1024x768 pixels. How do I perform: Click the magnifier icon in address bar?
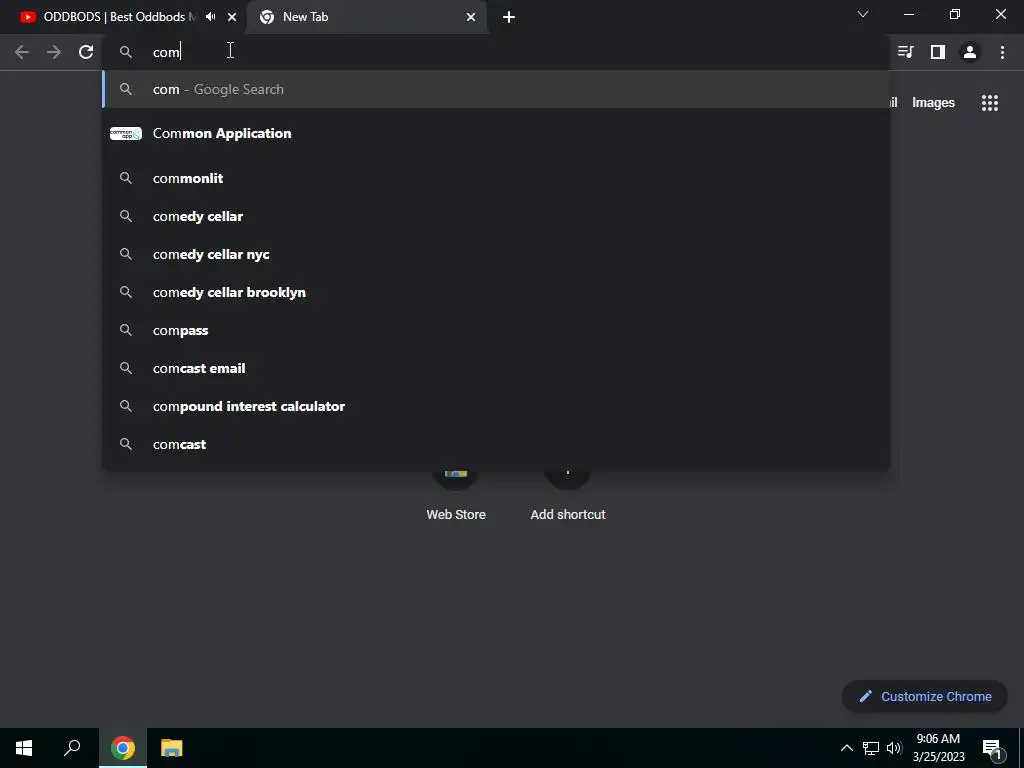126,52
